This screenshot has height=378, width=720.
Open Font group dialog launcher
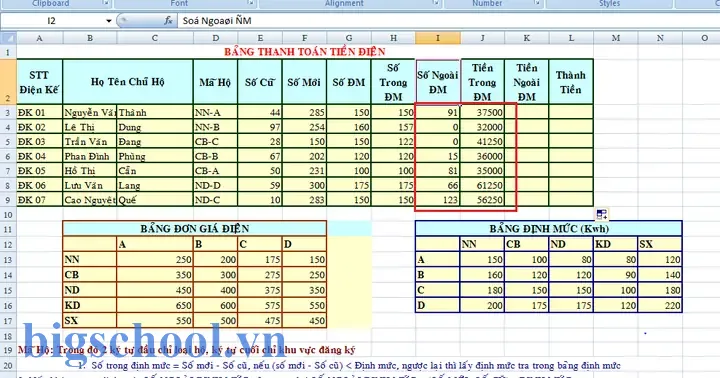251,3
